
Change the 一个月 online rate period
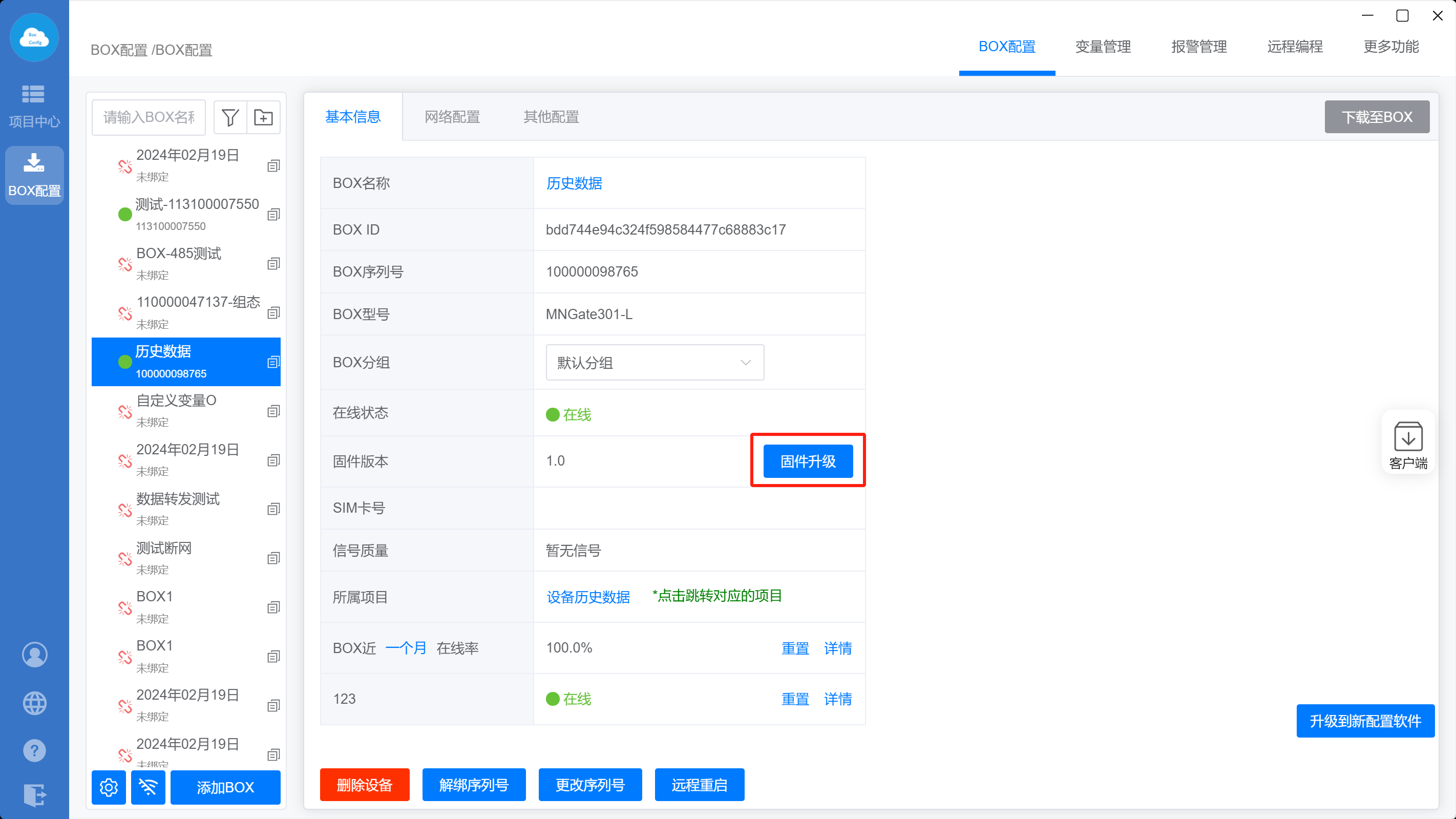click(x=406, y=648)
